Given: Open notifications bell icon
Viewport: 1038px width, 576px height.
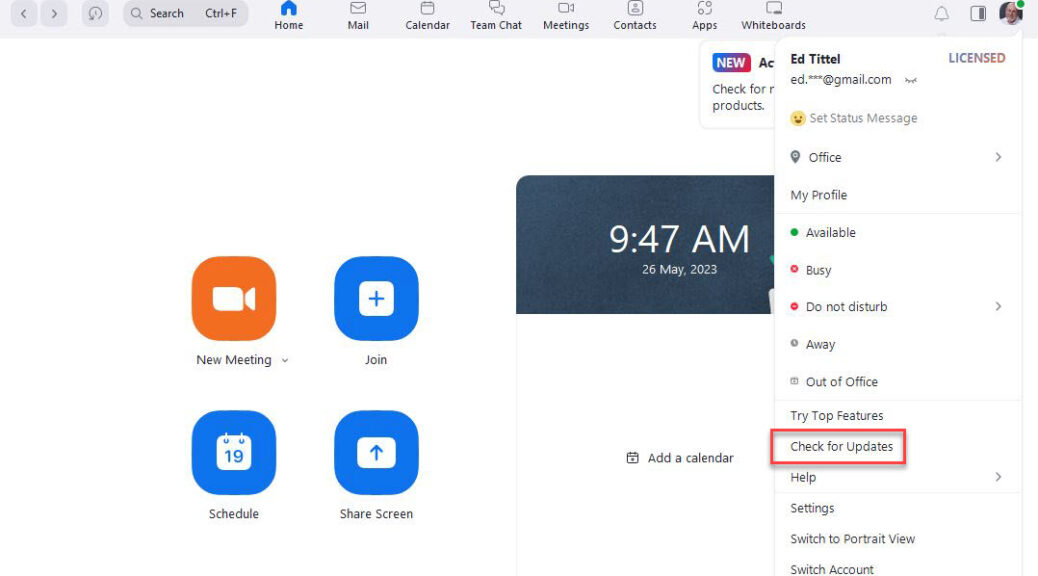Looking at the screenshot, I should [x=941, y=13].
